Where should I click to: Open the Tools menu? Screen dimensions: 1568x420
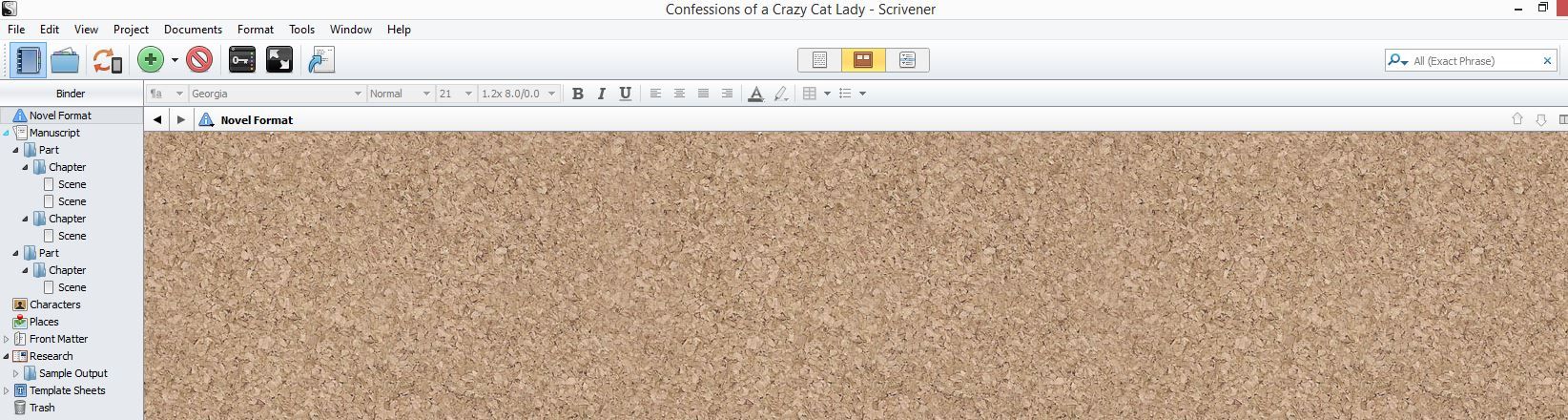point(301,30)
